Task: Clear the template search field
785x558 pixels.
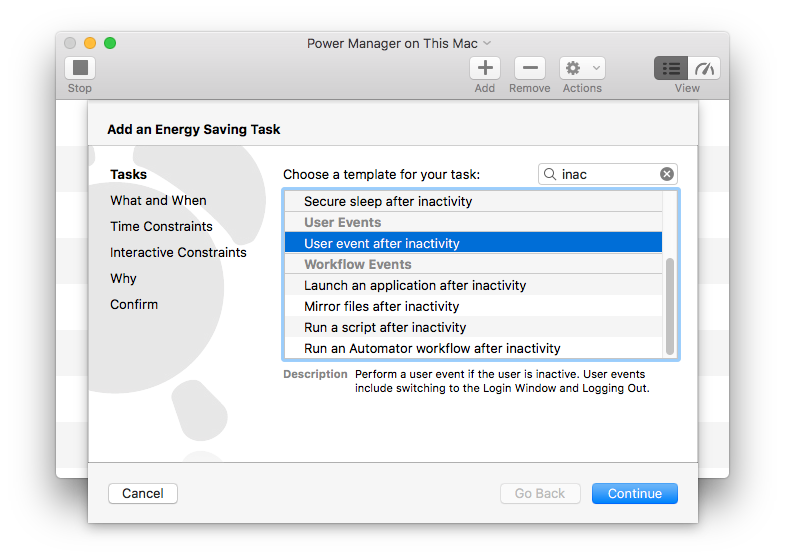Action: point(666,174)
